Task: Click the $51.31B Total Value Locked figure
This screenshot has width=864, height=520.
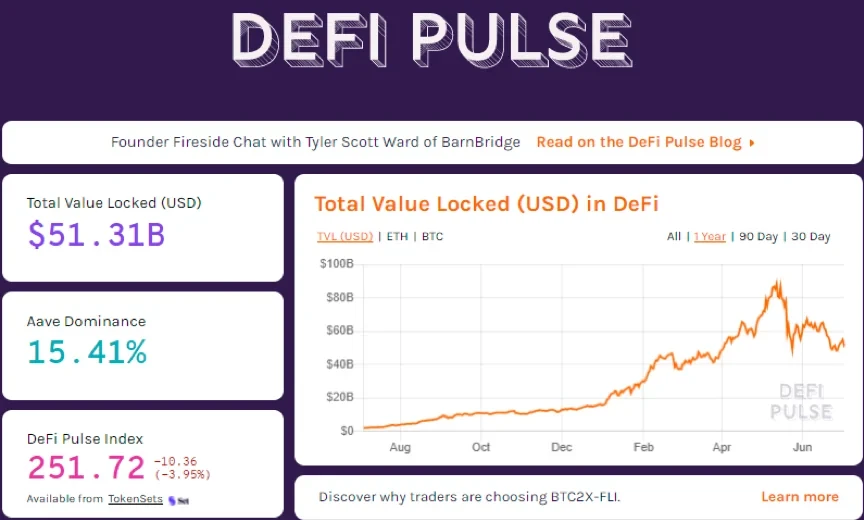Action: (96, 234)
